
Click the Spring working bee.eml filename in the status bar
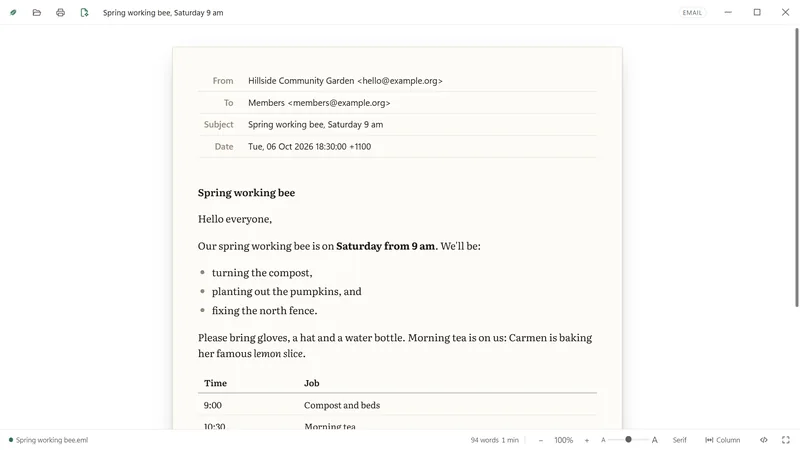coord(52,440)
